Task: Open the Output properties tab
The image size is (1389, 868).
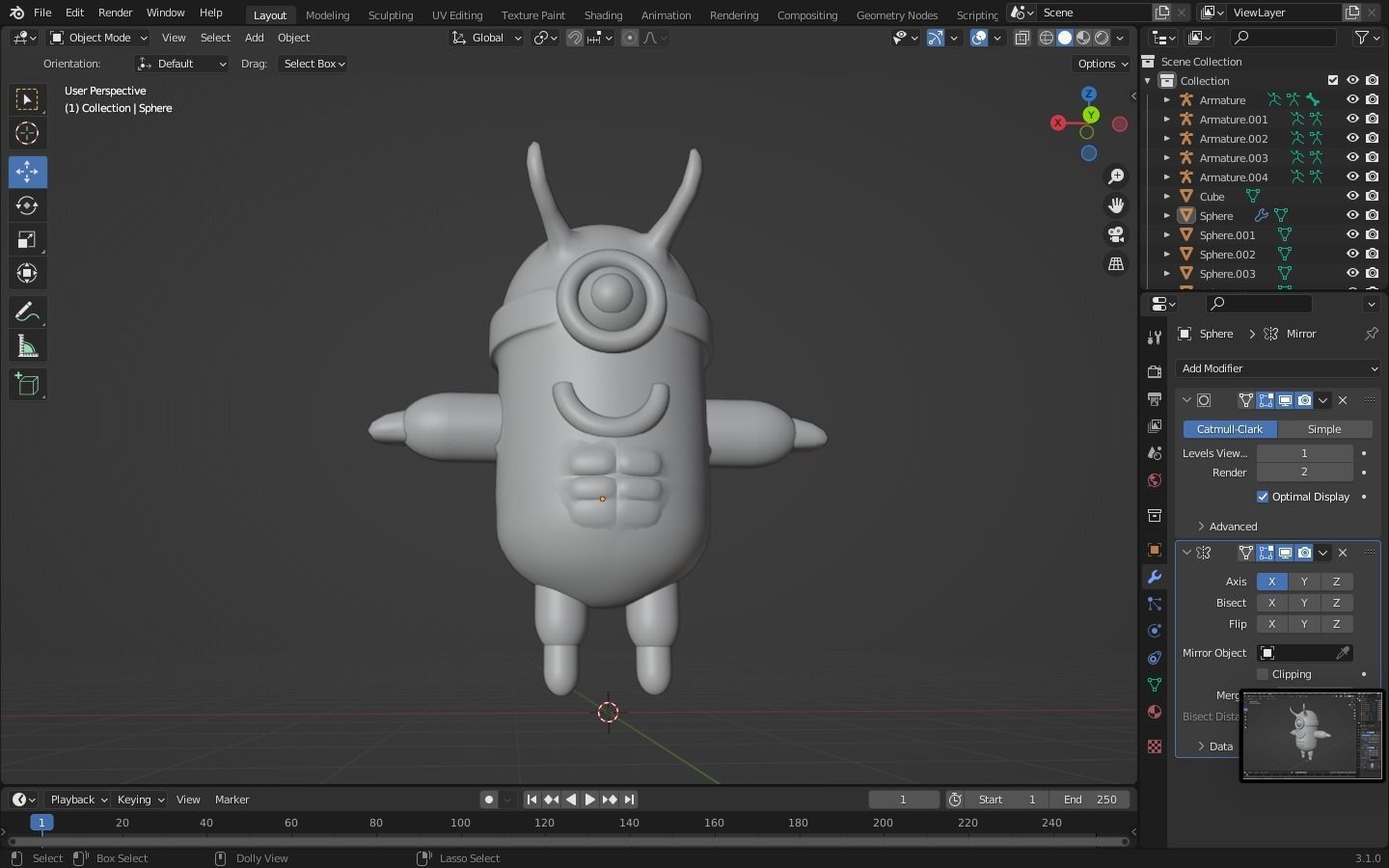Action: 1154,398
